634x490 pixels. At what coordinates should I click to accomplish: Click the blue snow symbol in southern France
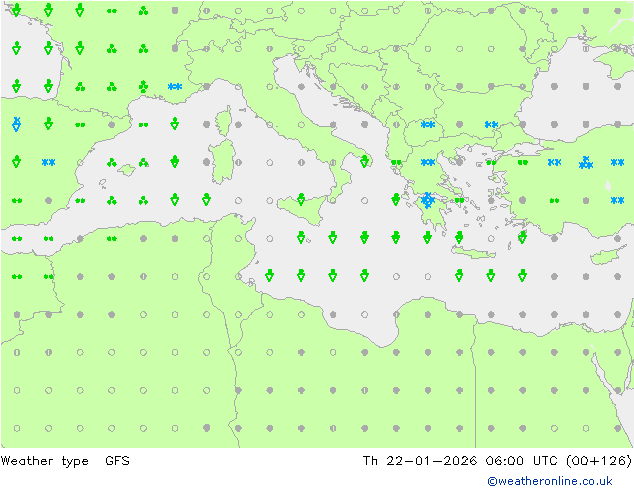175,87
